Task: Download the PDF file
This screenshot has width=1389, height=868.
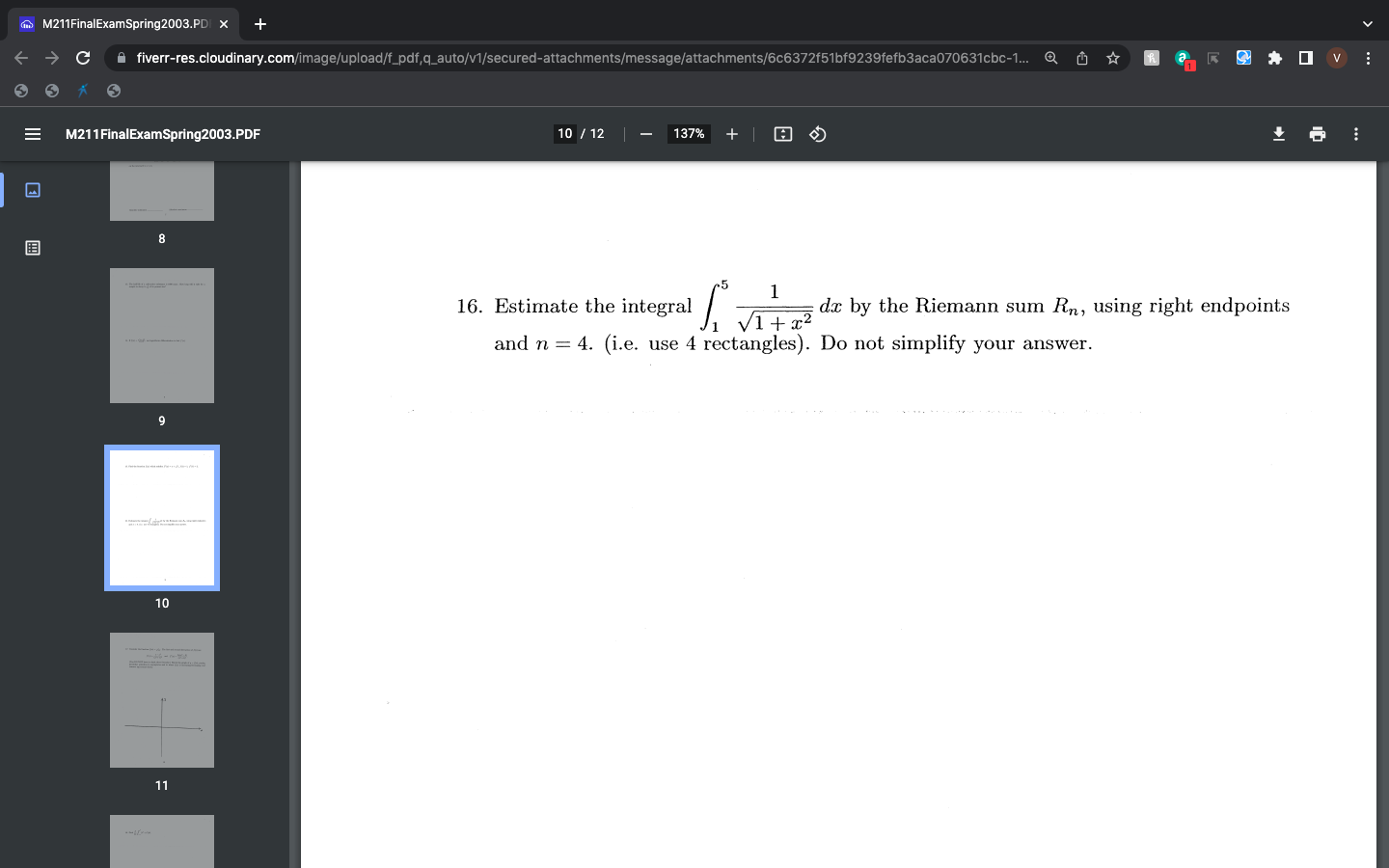Action: coord(1279,134)
